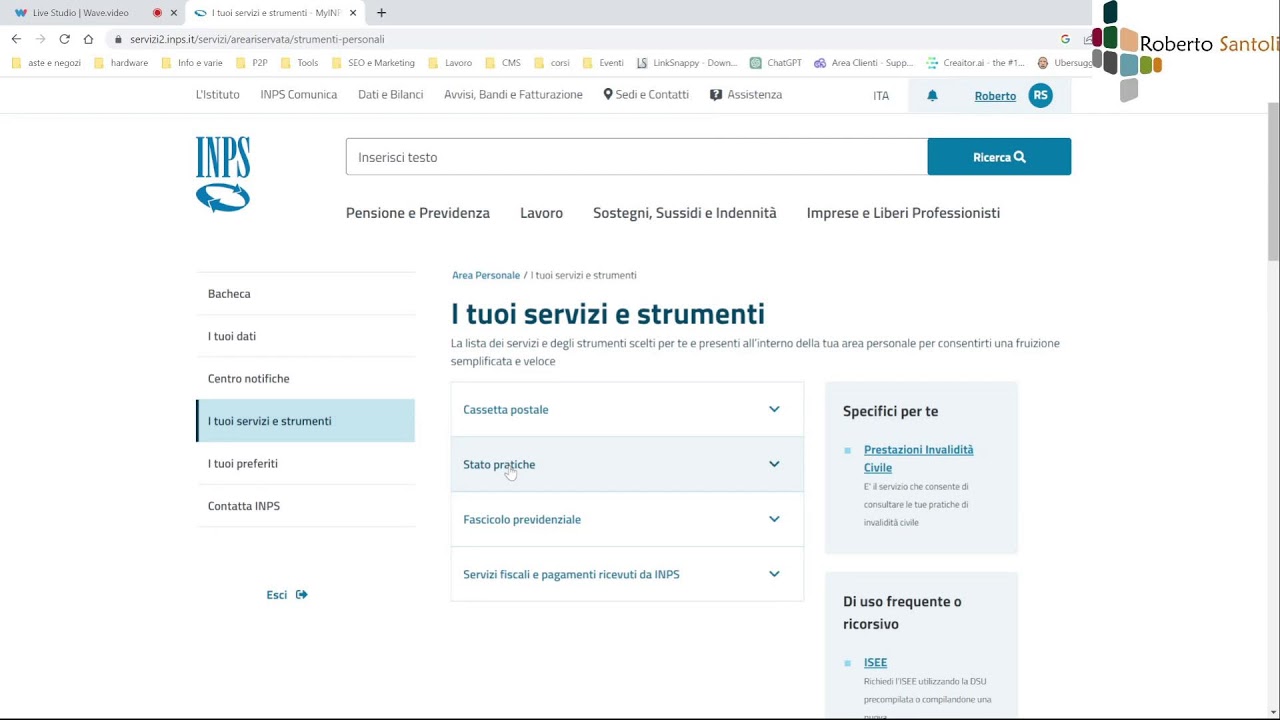Expand the Stato pratiche chevron
Viewport: 1280px width, 720px height.
tap(774, 464)
